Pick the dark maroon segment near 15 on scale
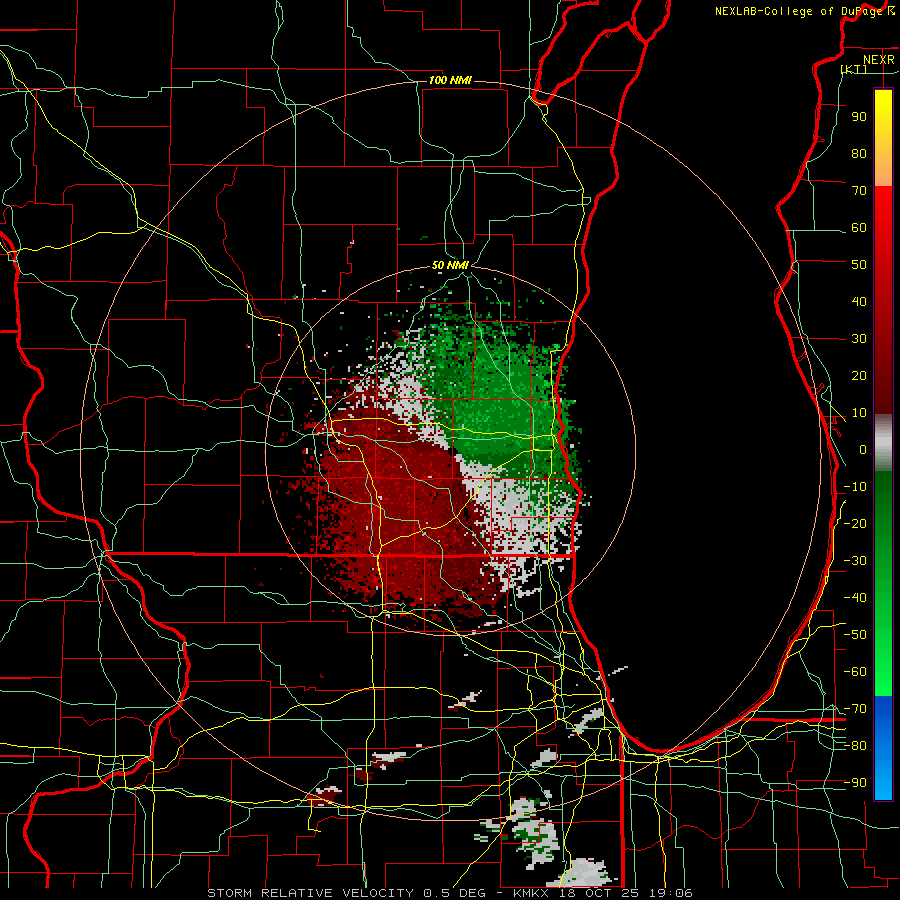 pos(883,394)
